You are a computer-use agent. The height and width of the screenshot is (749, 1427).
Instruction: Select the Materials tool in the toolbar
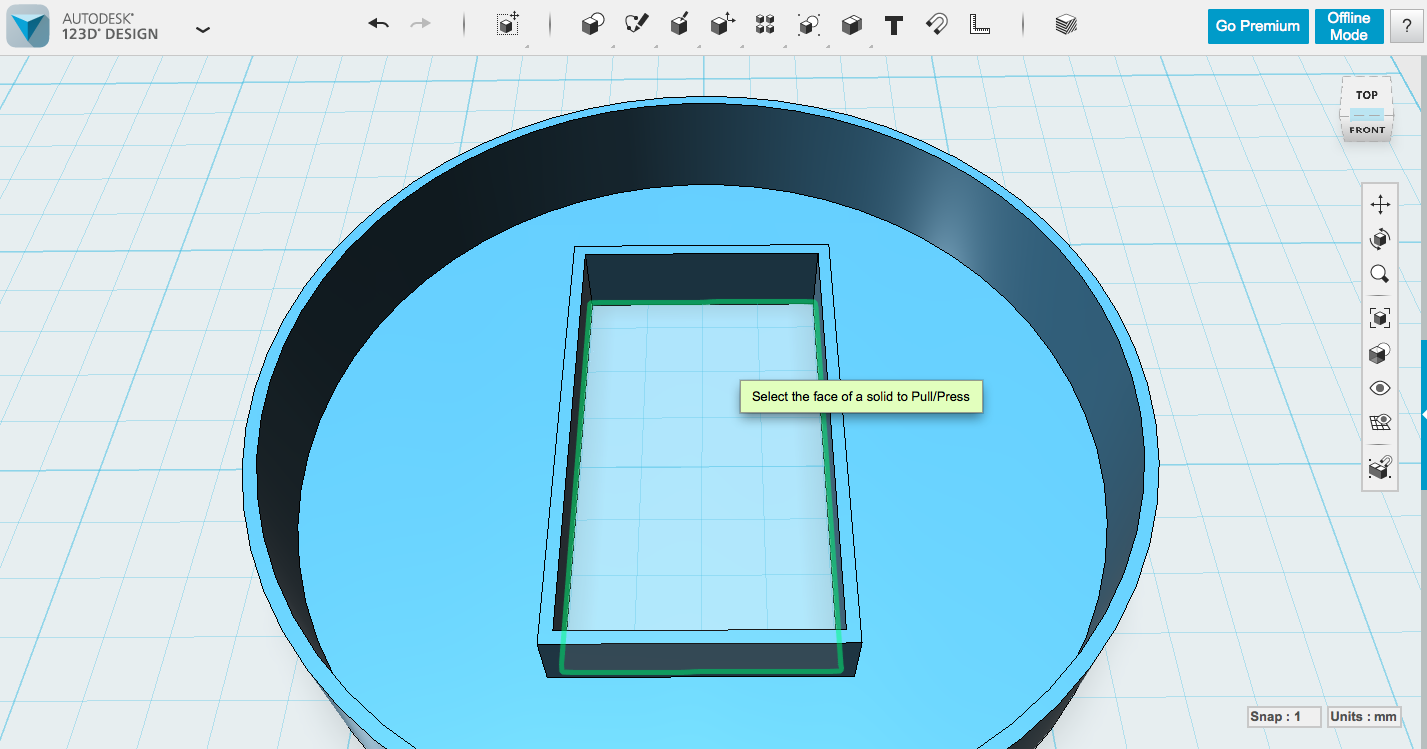coord(1064,24)
